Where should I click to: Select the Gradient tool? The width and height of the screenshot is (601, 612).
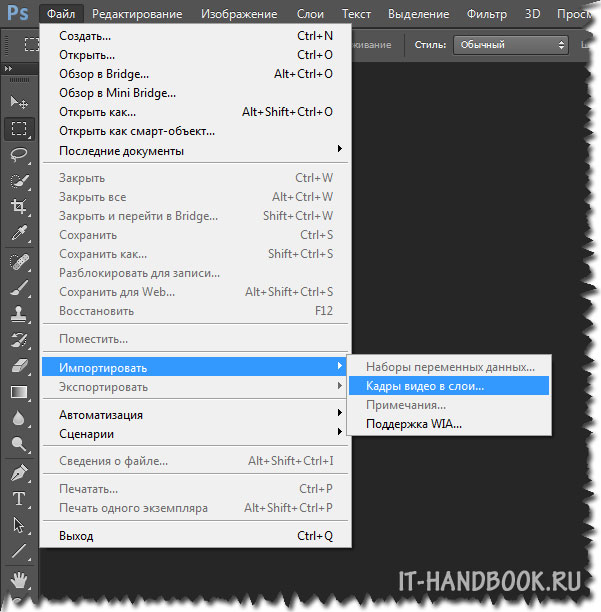(x=19, y=392)
